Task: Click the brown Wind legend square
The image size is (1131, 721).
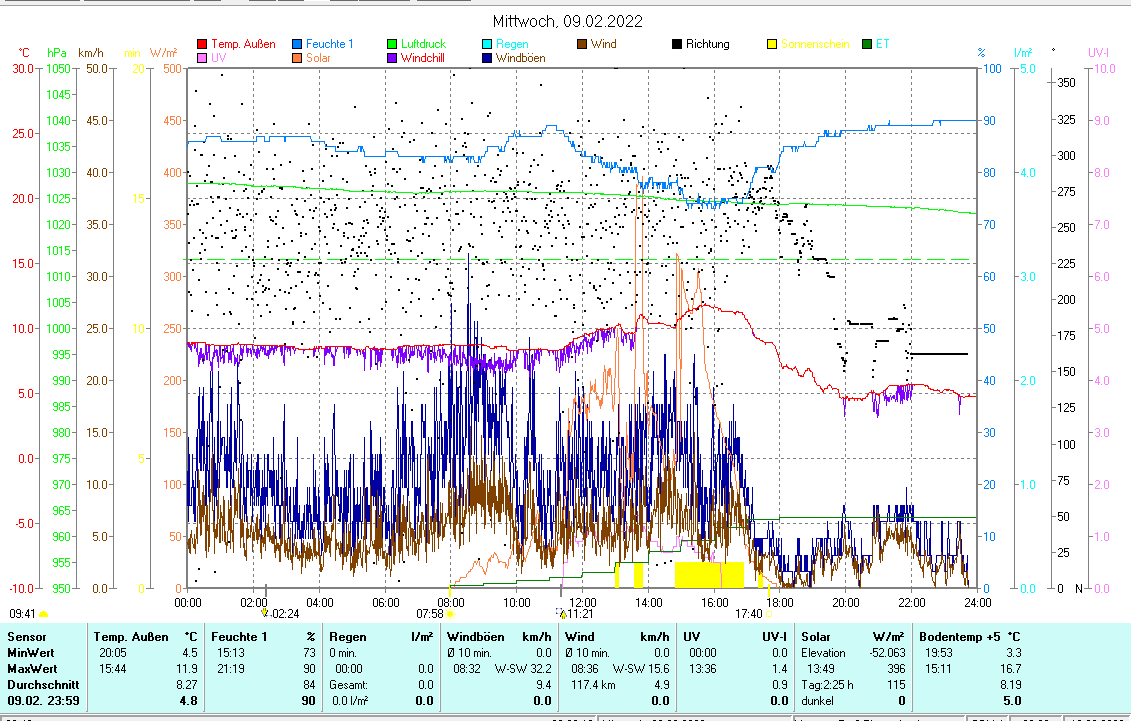Action: pos(582,44)
